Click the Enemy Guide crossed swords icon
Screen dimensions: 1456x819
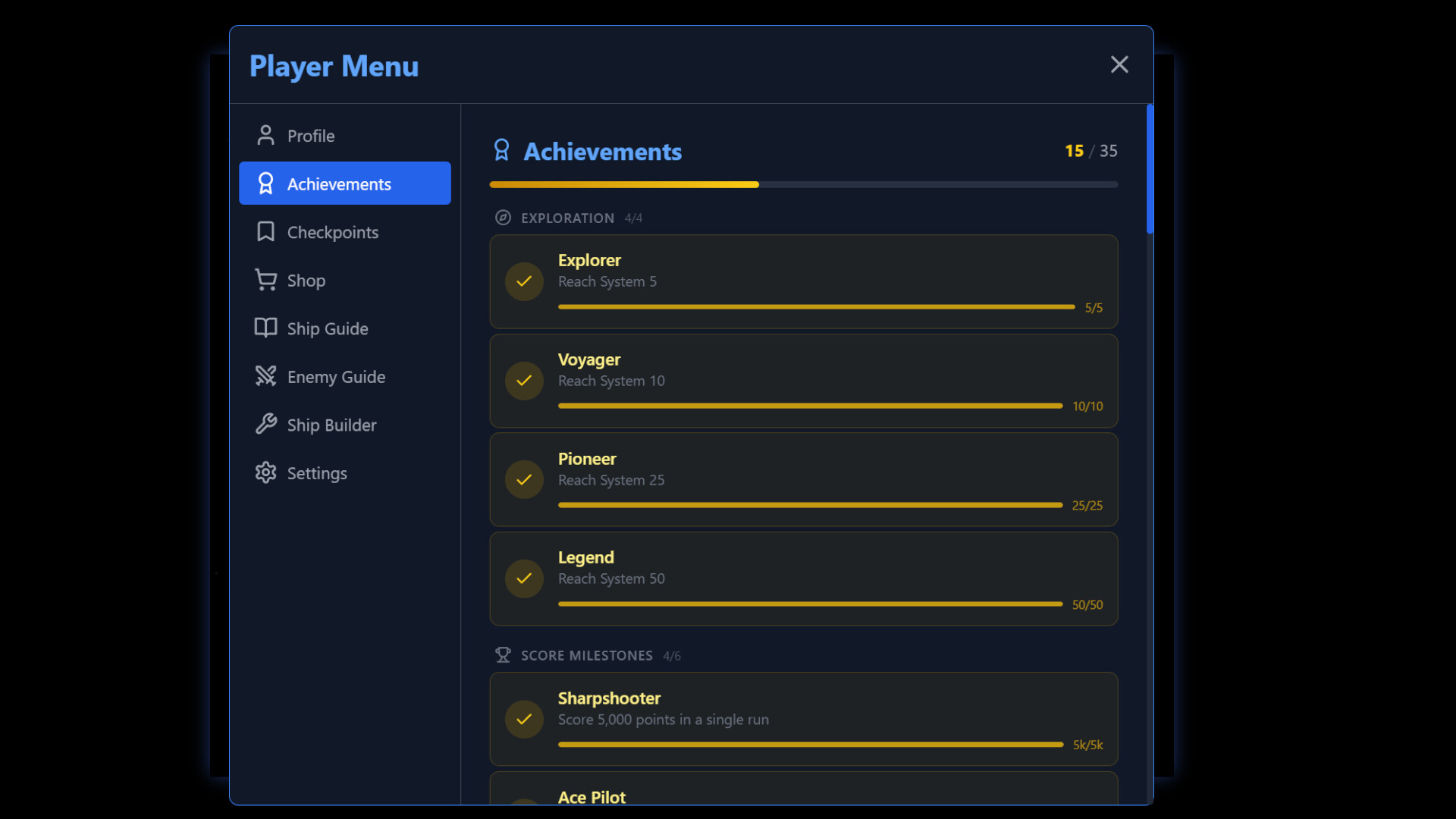pyautogui.click(x=265, y=377)
